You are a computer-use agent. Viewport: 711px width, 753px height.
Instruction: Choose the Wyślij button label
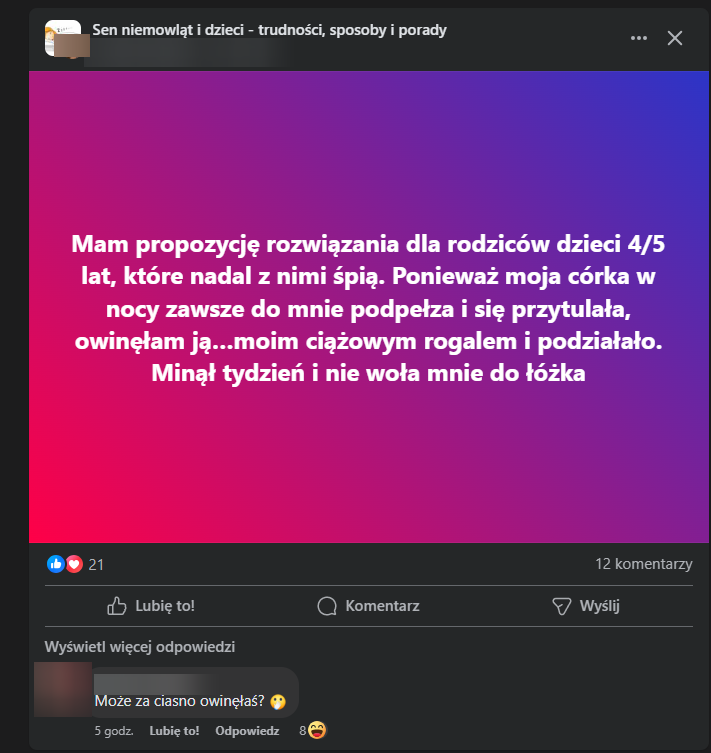[600, 606]
